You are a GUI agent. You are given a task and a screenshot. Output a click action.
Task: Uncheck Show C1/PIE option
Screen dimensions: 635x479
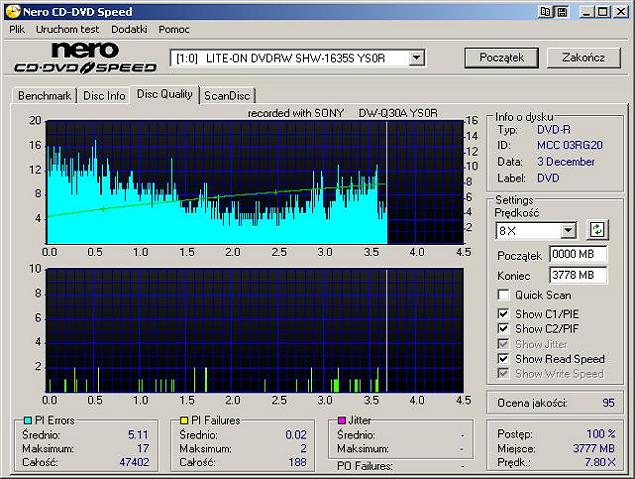coord(503,313)
